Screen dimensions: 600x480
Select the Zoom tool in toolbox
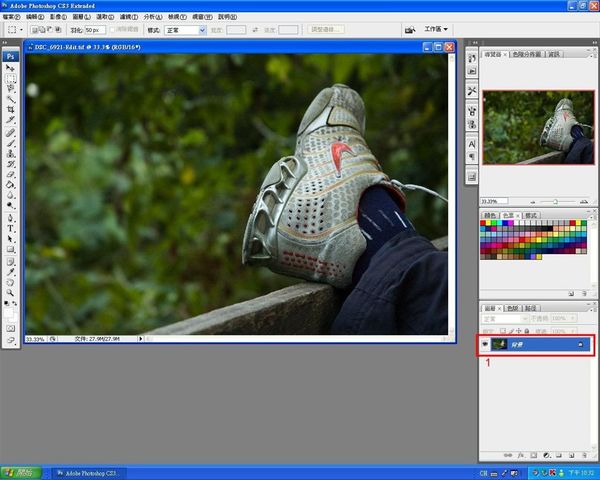(x=10, y=293)
